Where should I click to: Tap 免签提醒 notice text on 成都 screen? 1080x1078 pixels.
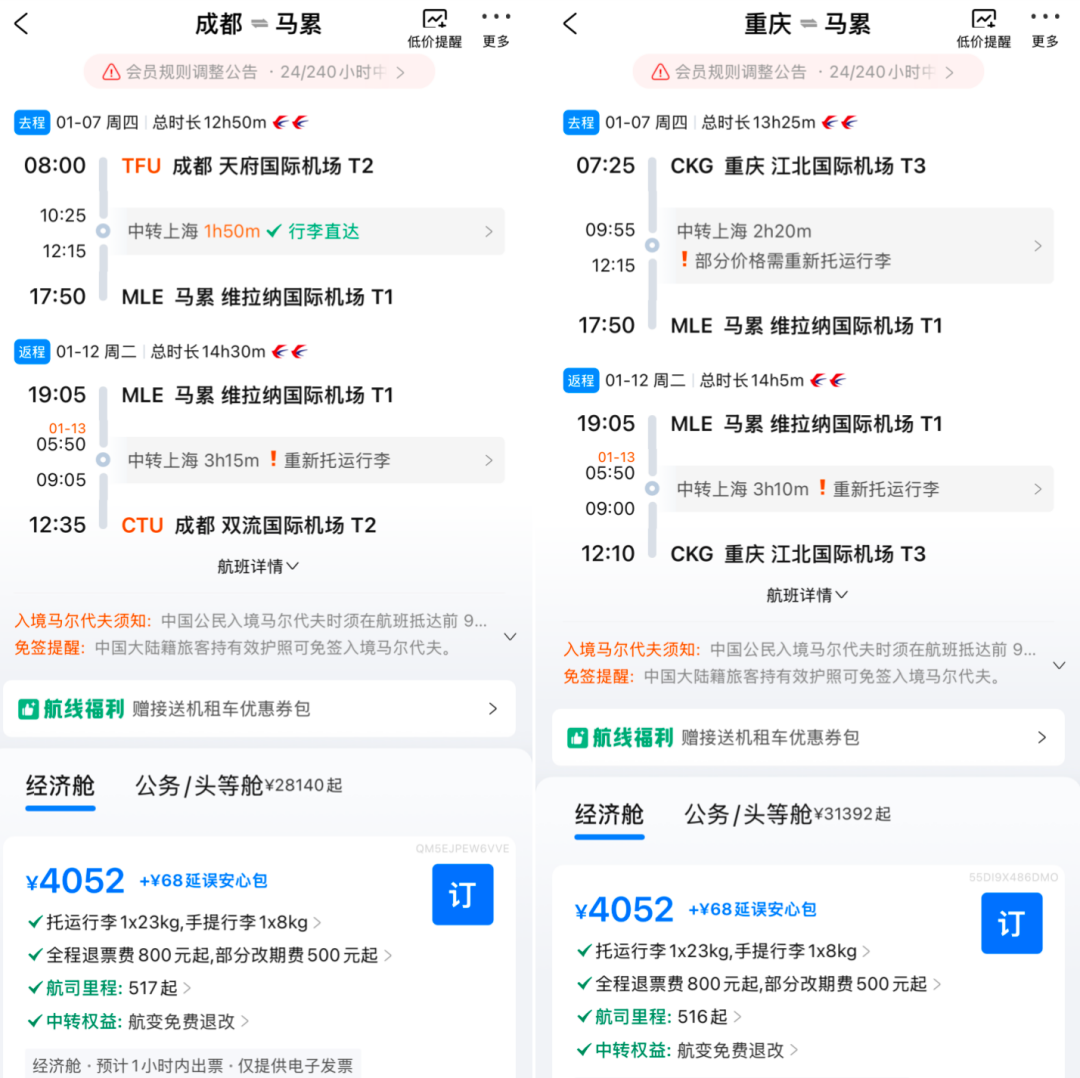233,648
